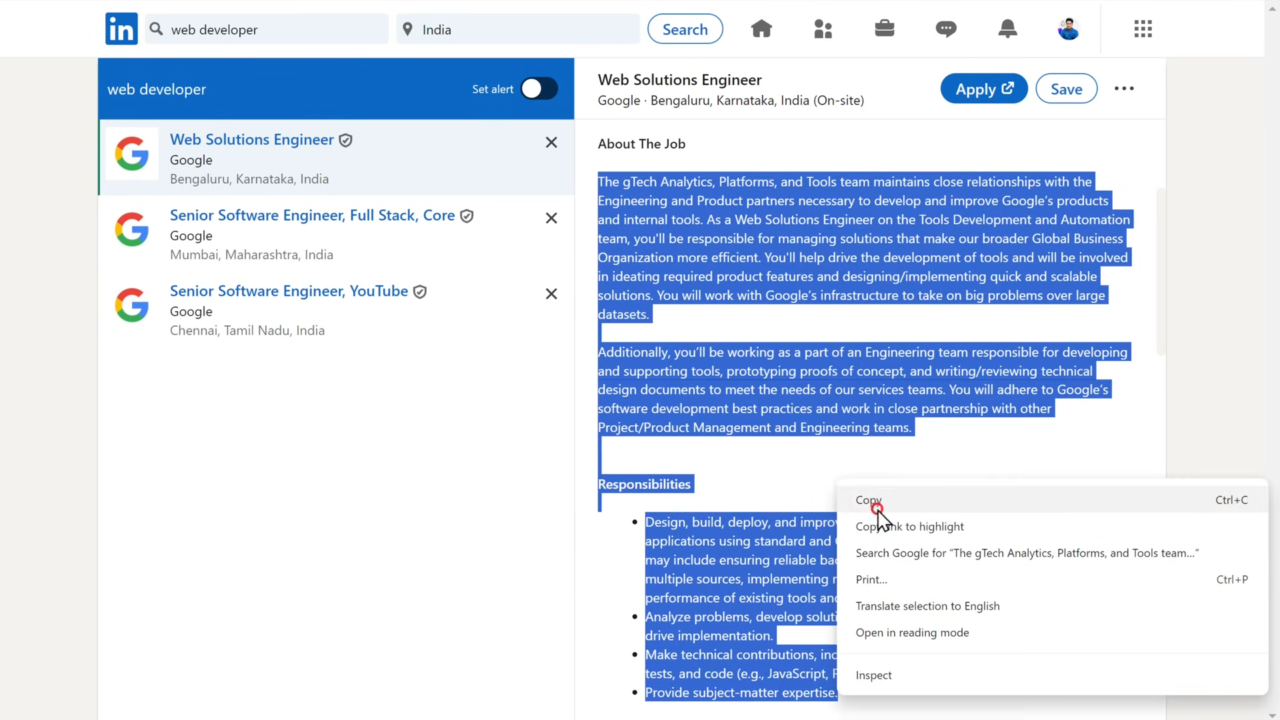Viewport: 1280px width, 720px height.
Task: Open the LinkedIn home logo
Action: tap(122, 29)
